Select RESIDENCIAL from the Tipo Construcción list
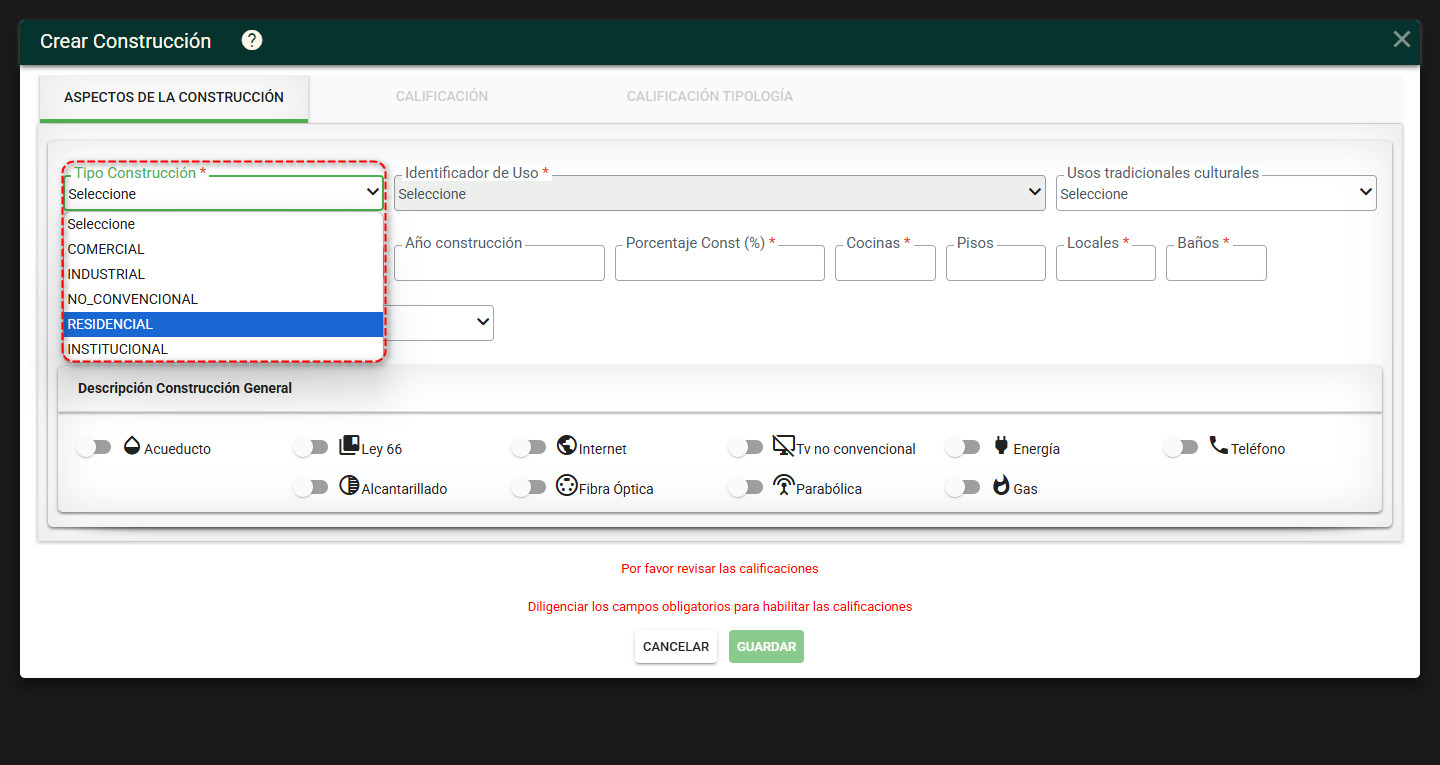Image resolution: width=1440 pixels, height=765 pixels. pyautogui.click(x=224, y=324)
